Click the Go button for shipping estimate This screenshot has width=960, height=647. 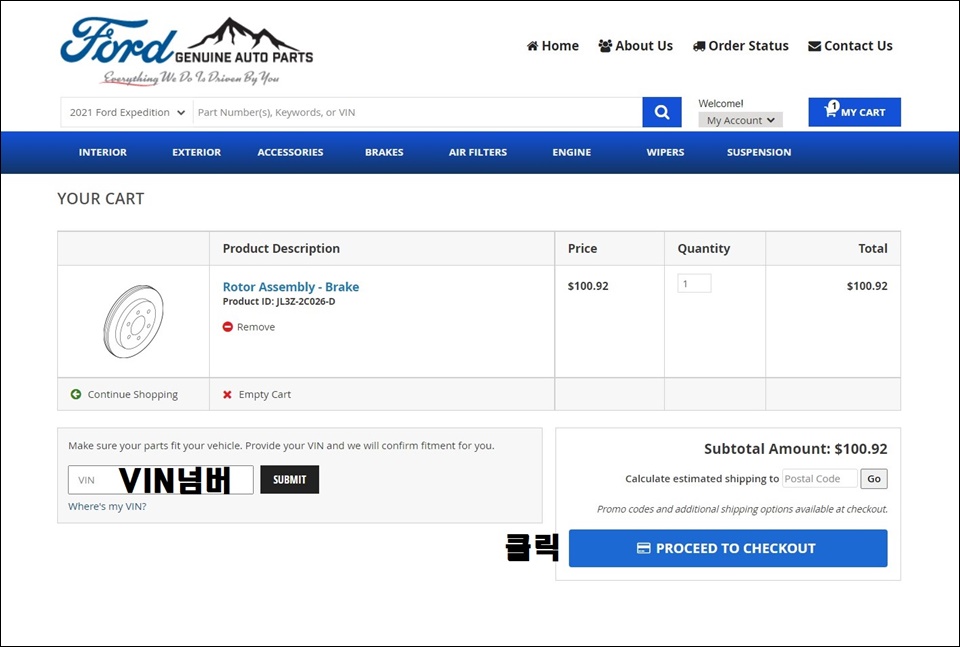[x=874, y=479]
